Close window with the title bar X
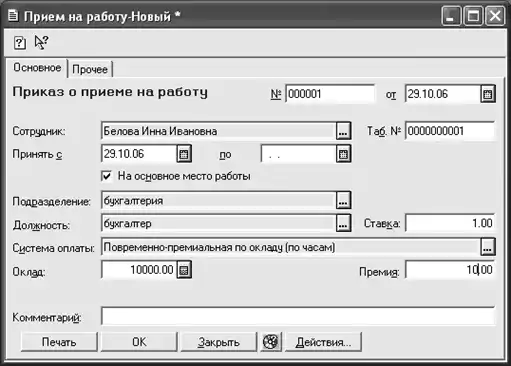 coord(495,16)
